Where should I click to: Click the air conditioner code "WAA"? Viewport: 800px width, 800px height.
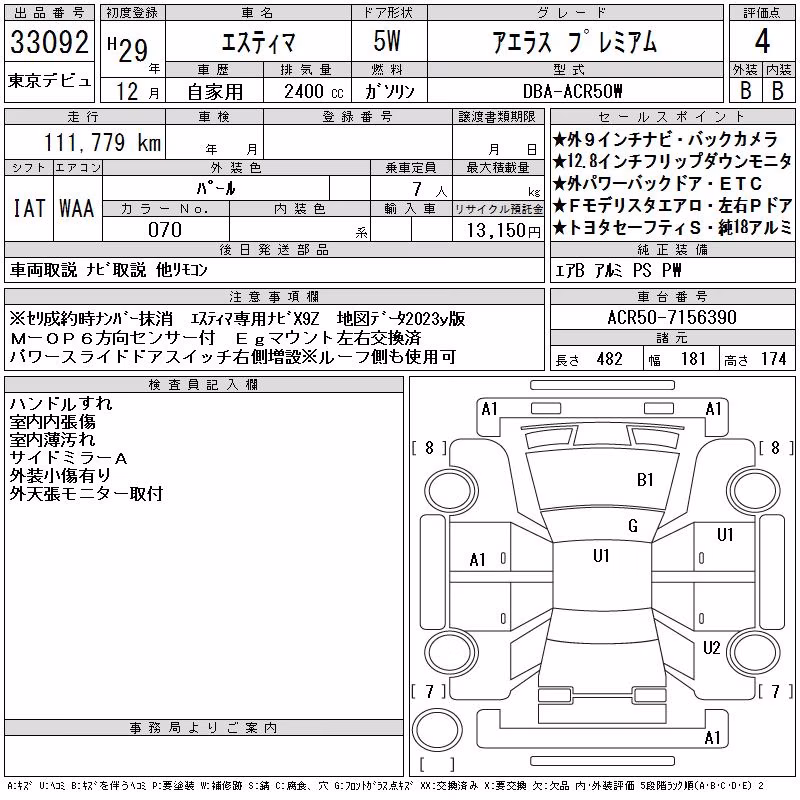77,209
